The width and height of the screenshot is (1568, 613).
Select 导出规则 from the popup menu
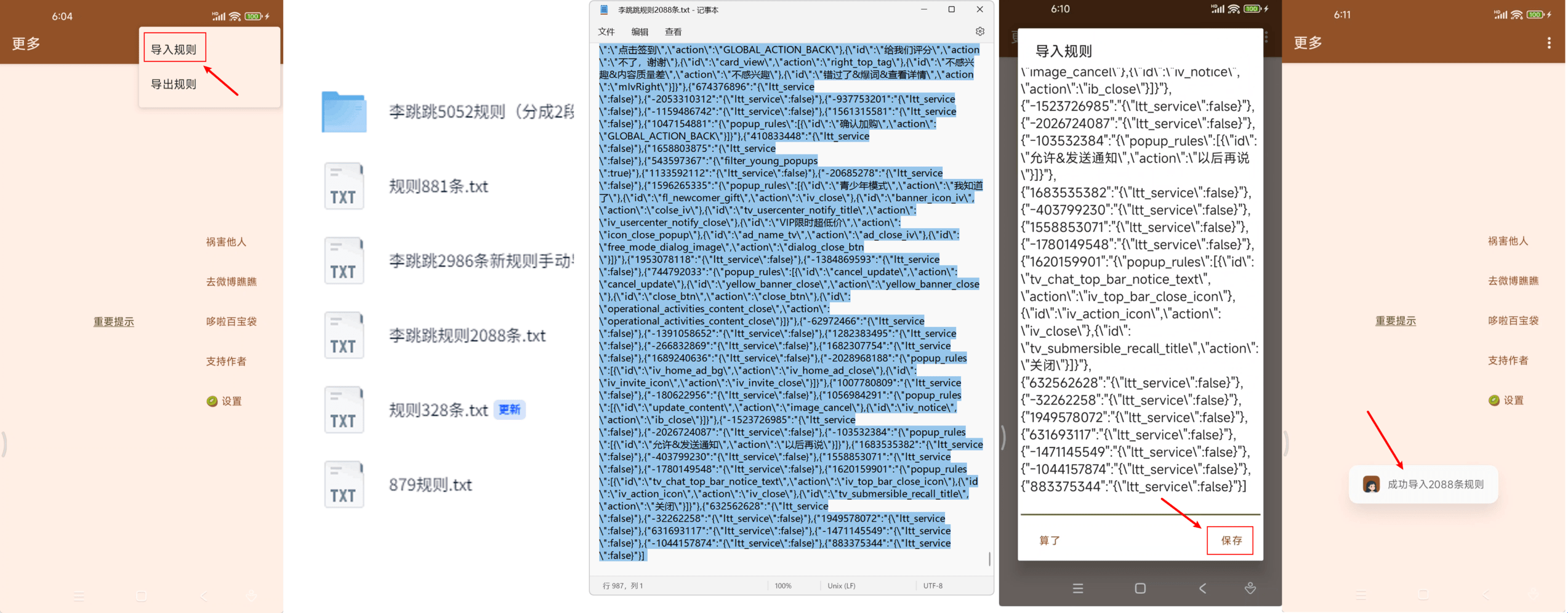(174, 84)
